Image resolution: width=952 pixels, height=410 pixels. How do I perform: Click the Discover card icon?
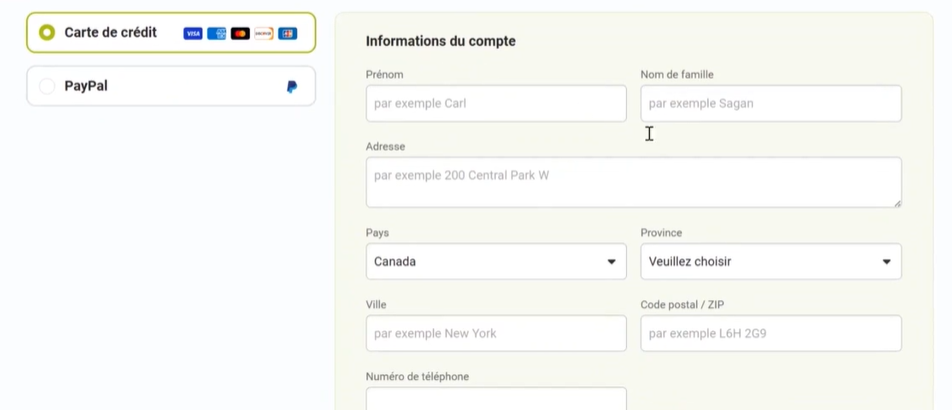point(264,33)
